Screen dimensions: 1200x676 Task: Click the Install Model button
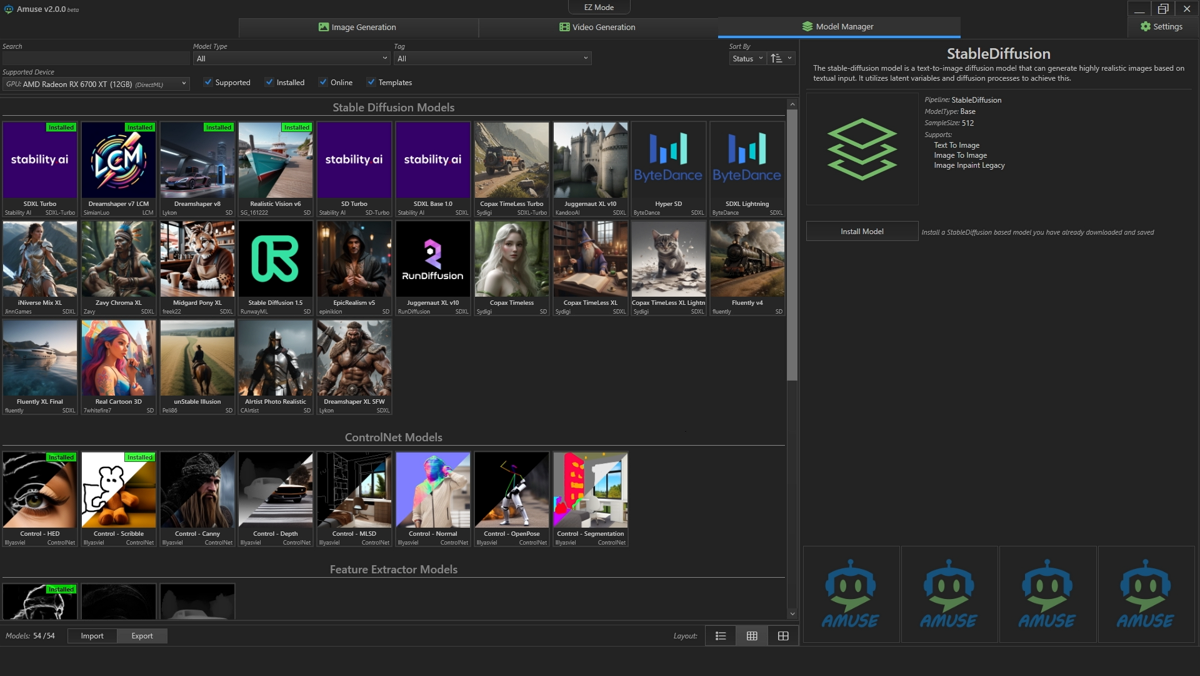862,231
